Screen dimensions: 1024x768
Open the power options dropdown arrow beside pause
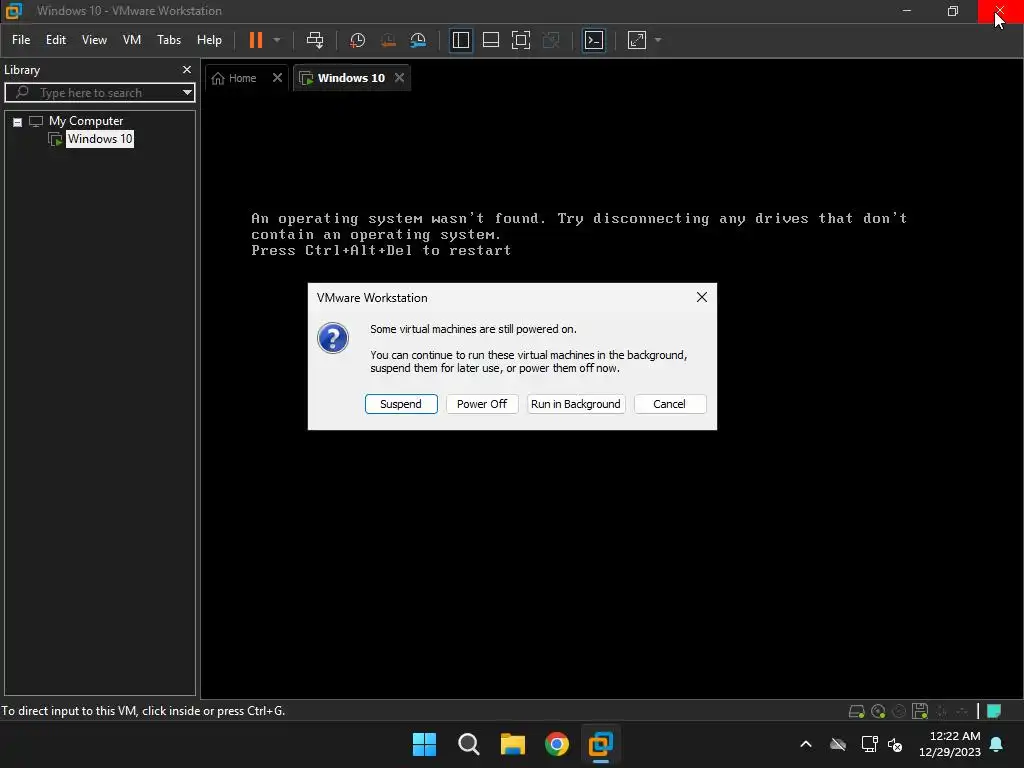coord(277,40)
